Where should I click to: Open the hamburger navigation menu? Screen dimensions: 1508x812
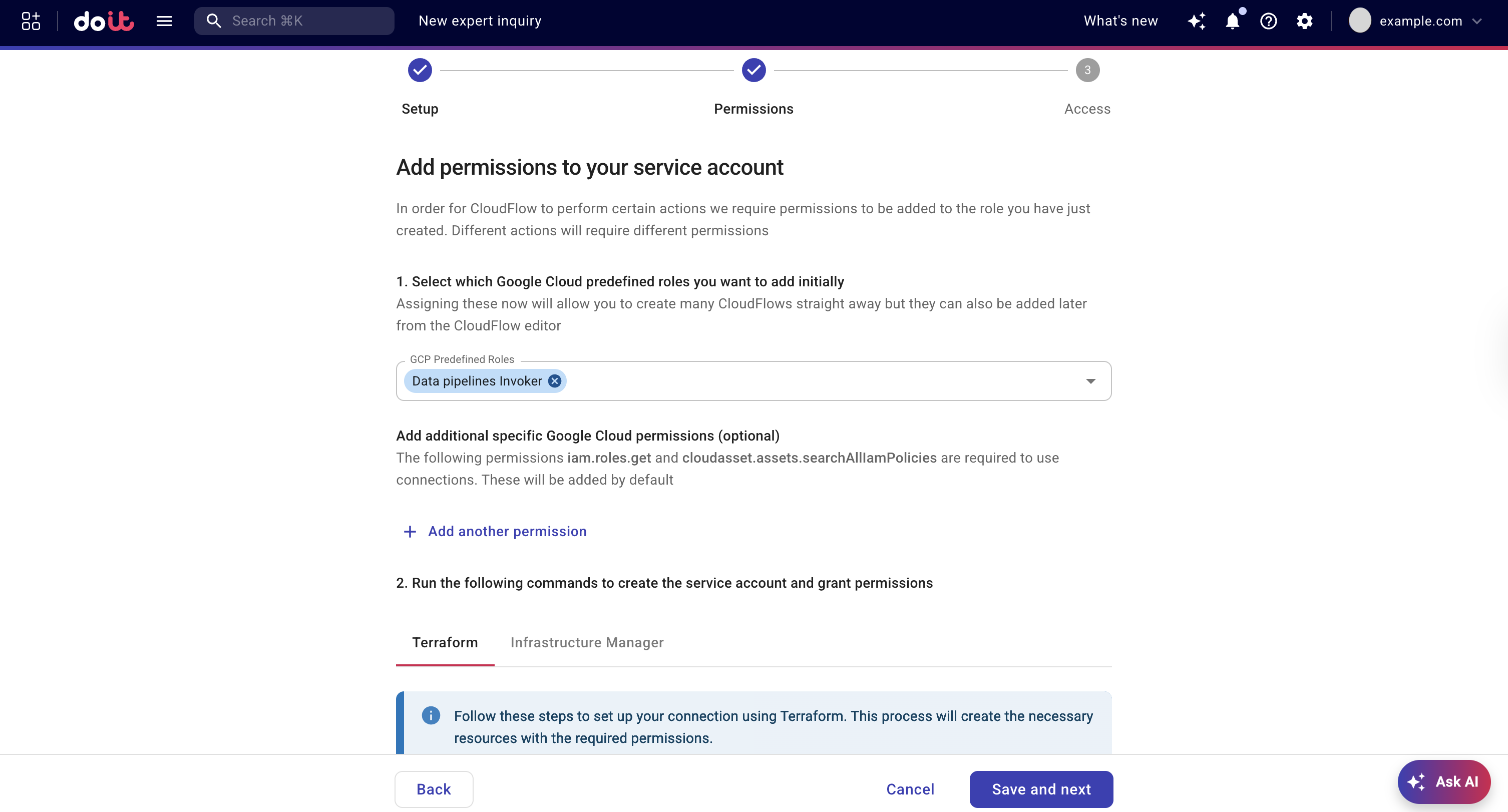(x=164, y=21)
